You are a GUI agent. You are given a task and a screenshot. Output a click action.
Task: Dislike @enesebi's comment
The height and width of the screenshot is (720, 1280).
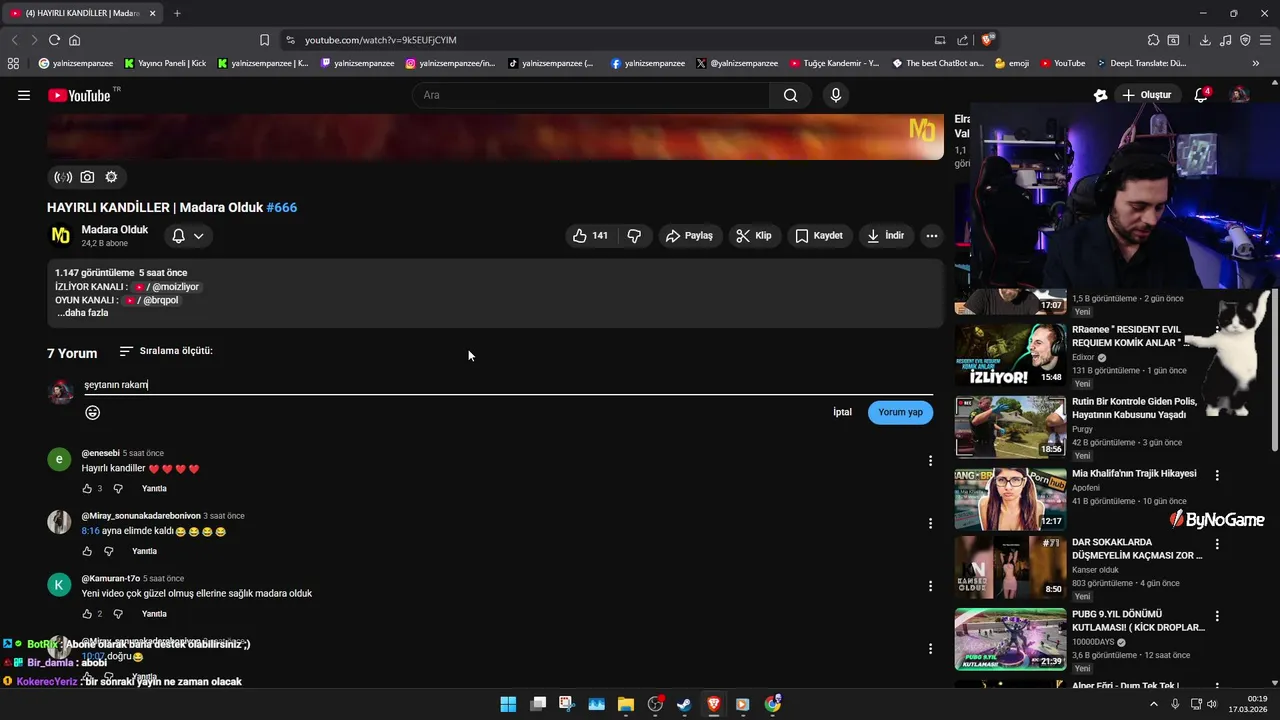pyautogui.click(x=118, y=489)
